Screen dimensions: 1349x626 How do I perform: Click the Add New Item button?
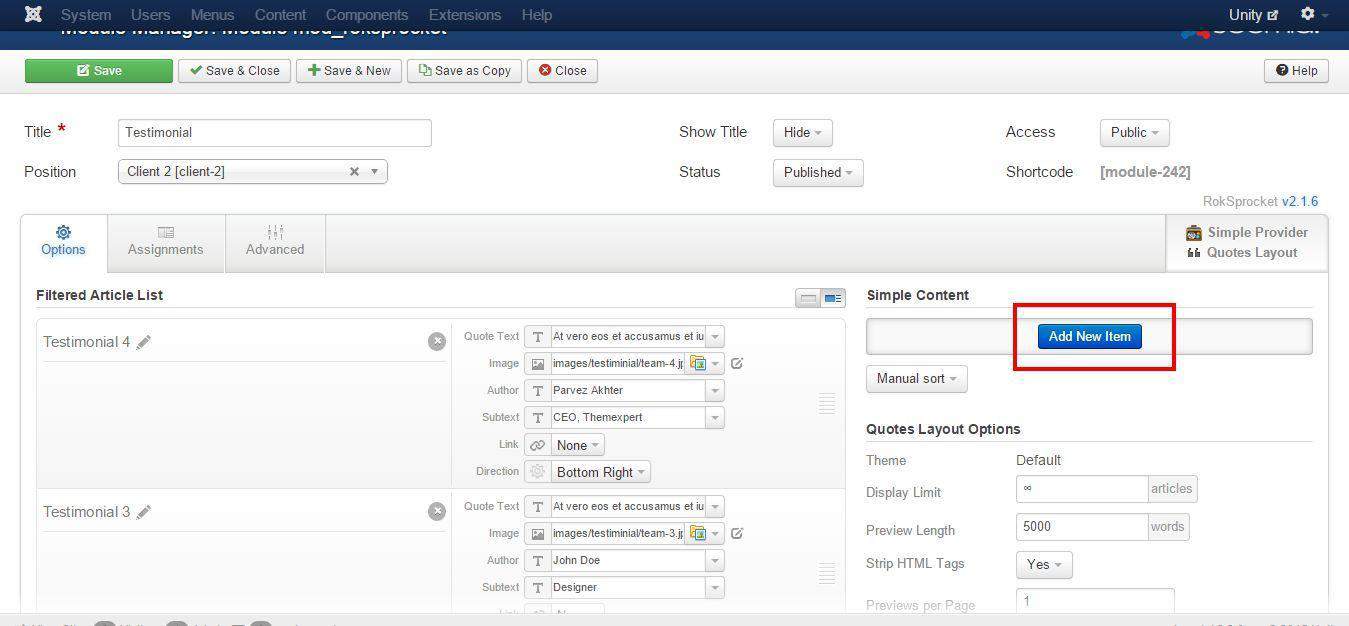(1089, 336)
